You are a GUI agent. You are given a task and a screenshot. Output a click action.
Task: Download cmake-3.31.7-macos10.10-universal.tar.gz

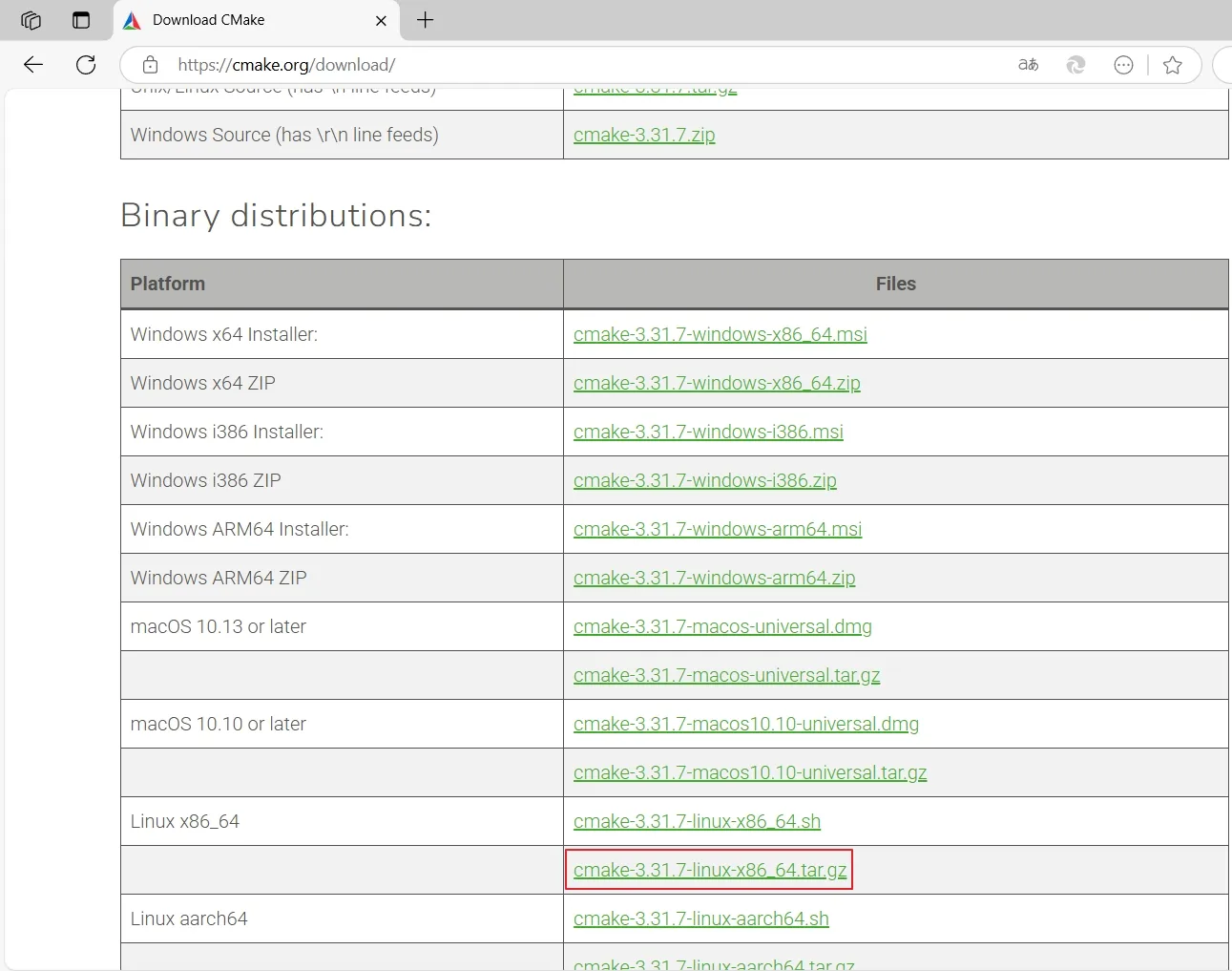(750, 772)
